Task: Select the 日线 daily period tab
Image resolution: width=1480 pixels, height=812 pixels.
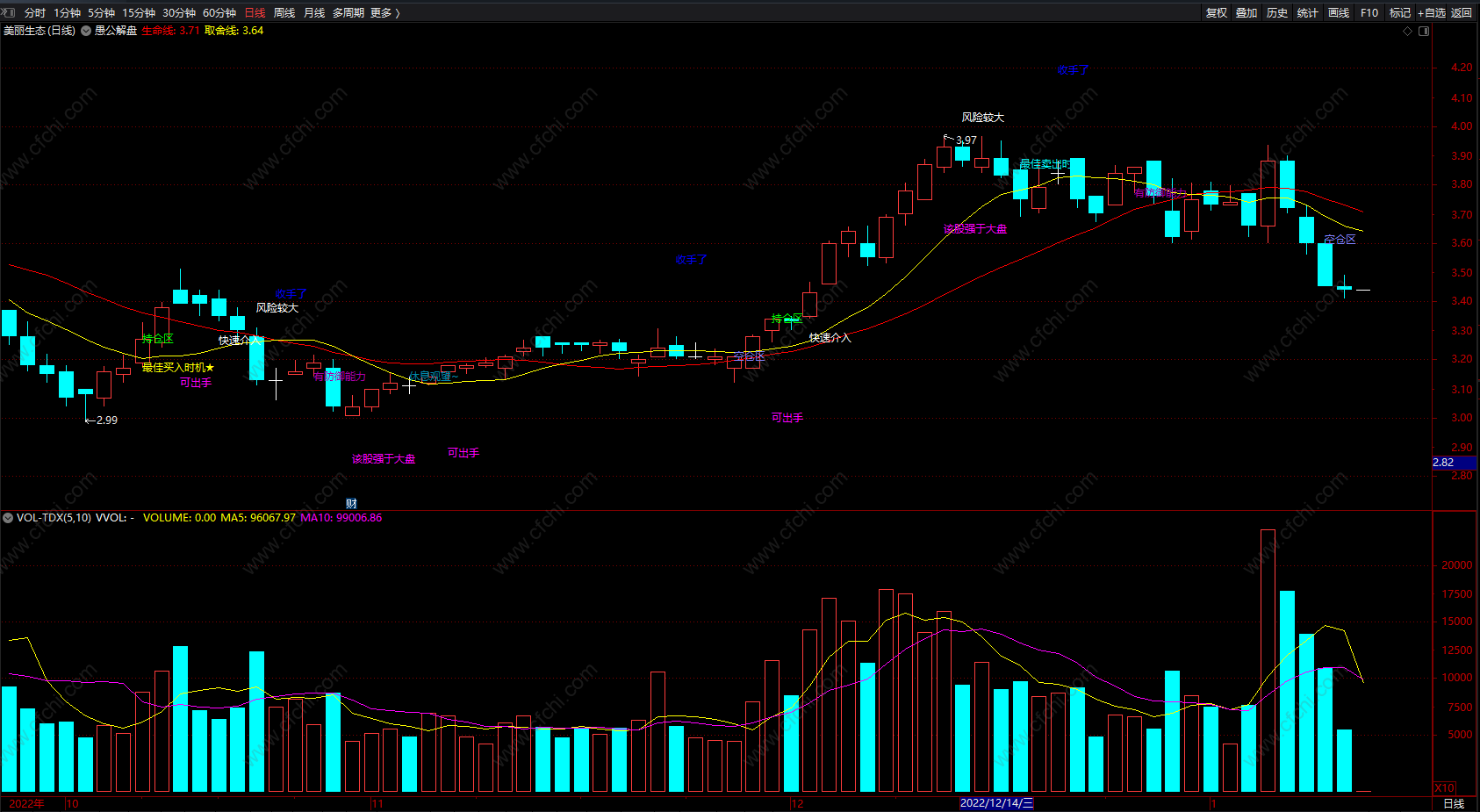Action: [255, 12]
